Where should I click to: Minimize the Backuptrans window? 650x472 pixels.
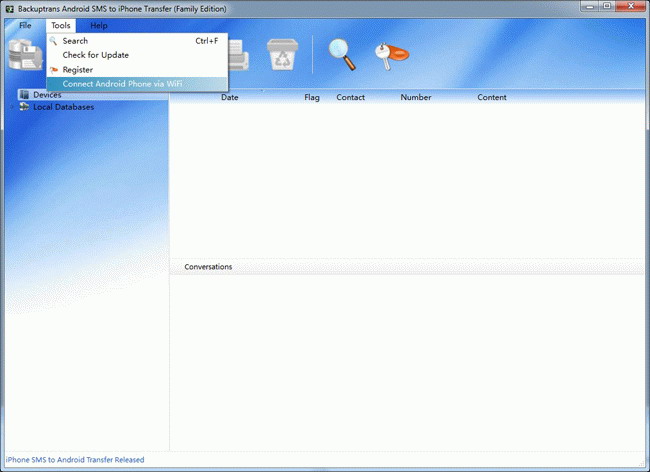(589, 6)
